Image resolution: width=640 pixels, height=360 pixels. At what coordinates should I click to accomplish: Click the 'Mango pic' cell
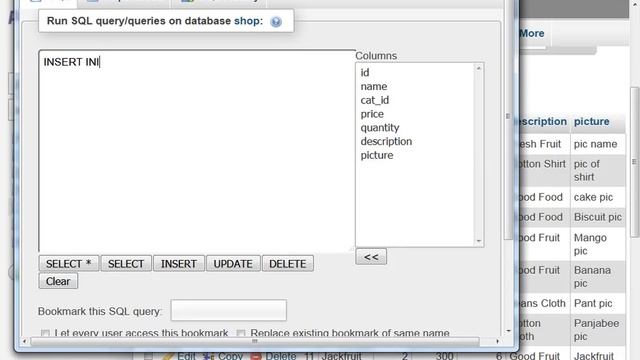pyautogui.click(x=598, y=244)
